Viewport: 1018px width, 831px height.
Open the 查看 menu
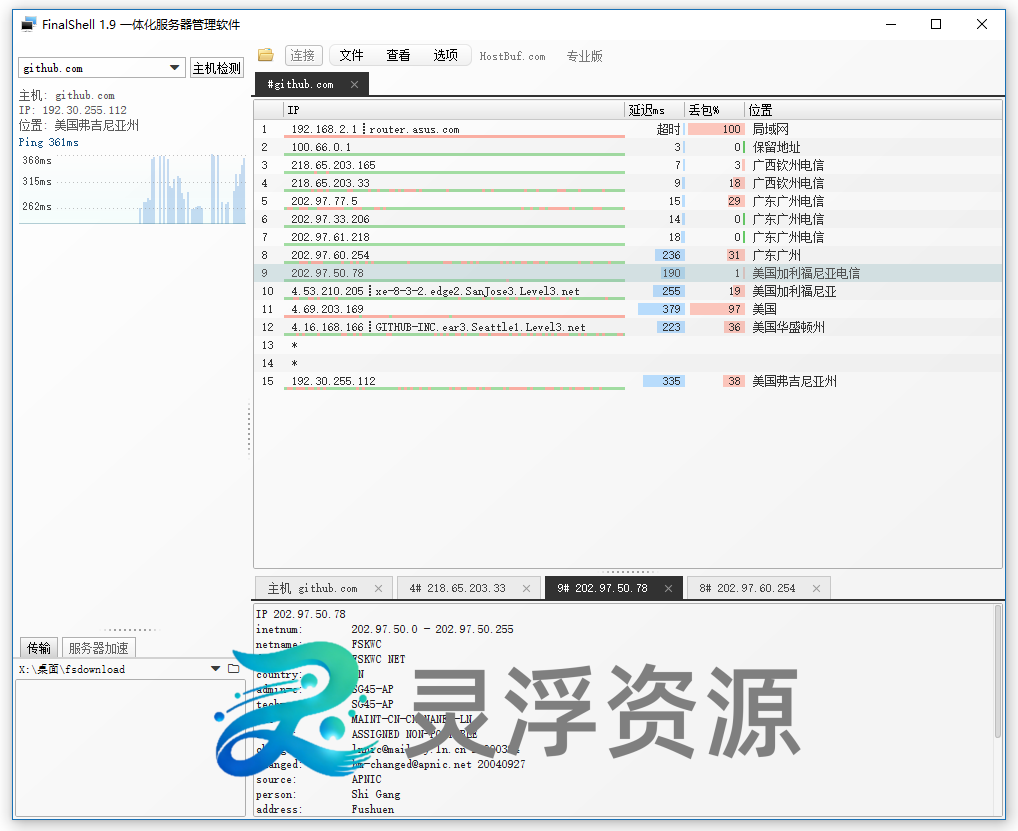(x=398, y=56)
